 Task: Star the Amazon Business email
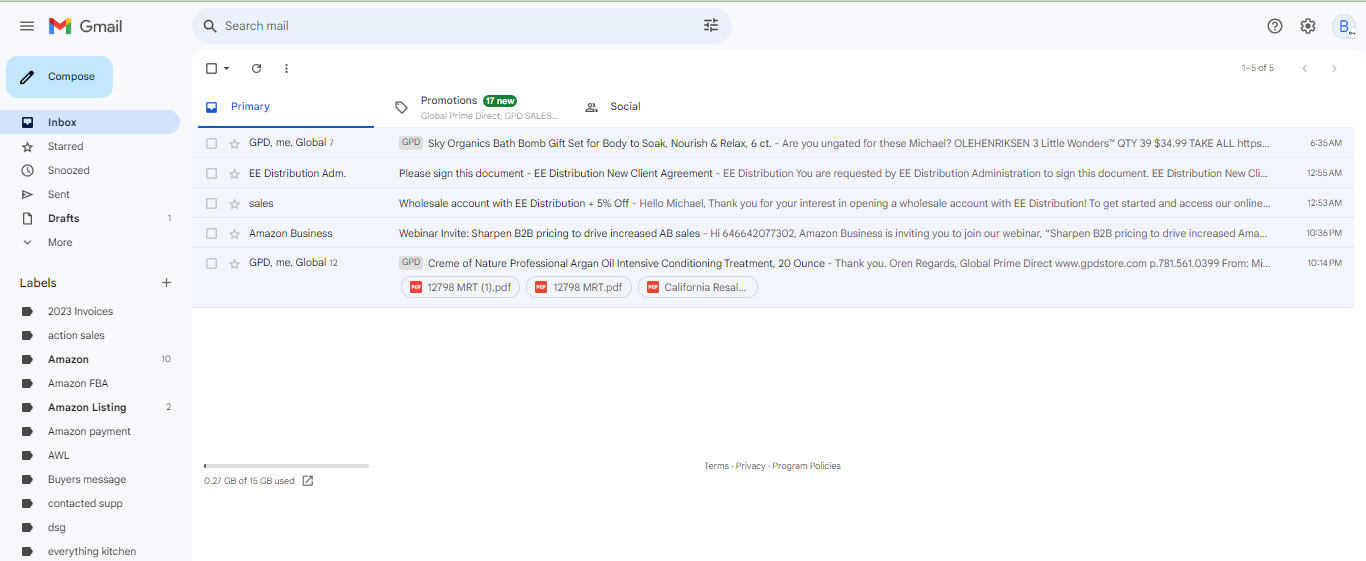(x=235, y=233)
